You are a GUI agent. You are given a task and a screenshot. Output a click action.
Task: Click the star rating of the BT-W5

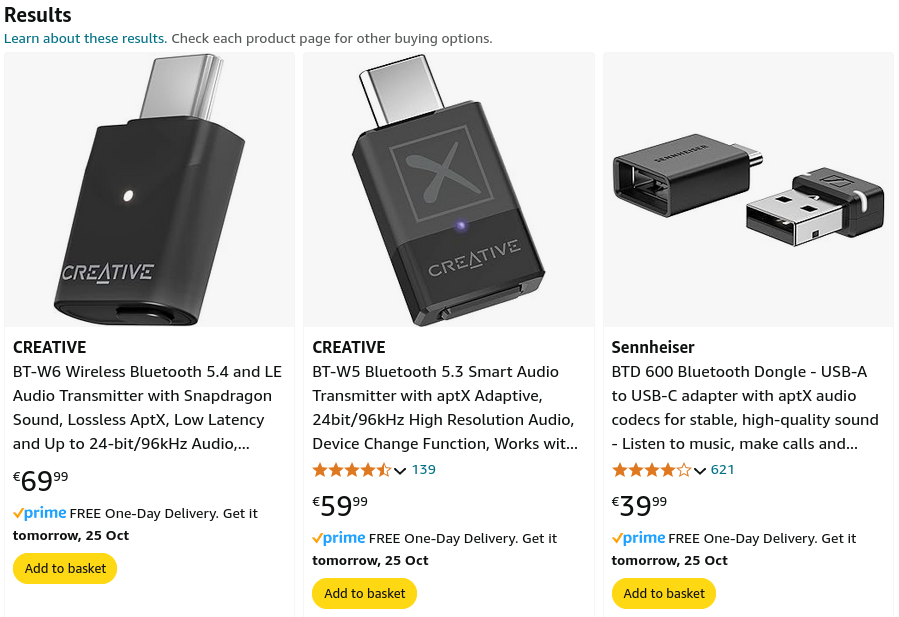coord(352,469)
